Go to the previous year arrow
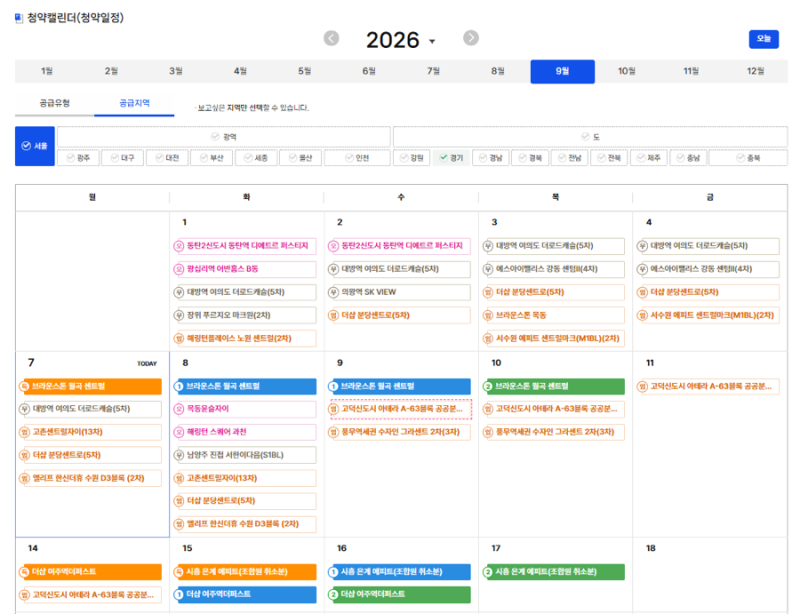This screenshot has height=614, width=800. click(331, 38)
